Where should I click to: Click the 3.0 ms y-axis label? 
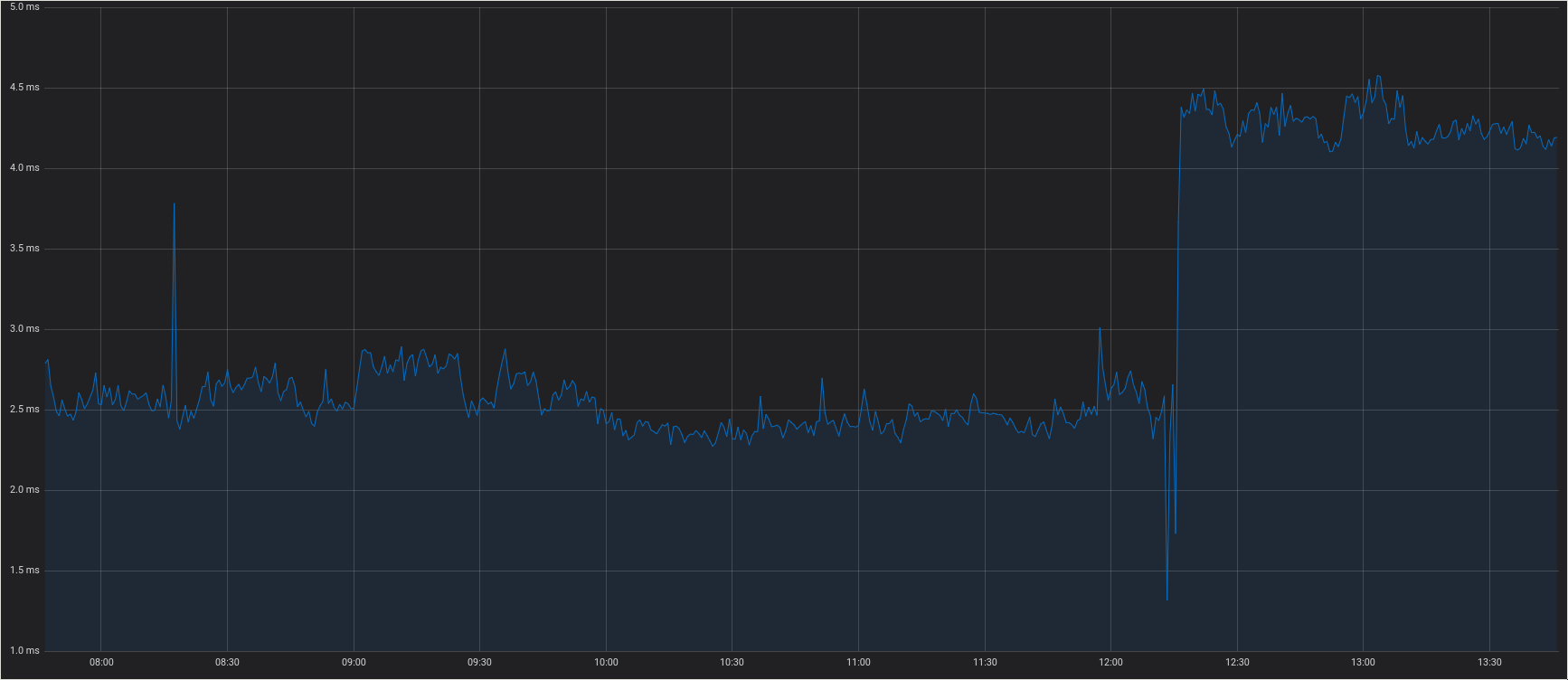pyautogui.click(x=24, y=329)
